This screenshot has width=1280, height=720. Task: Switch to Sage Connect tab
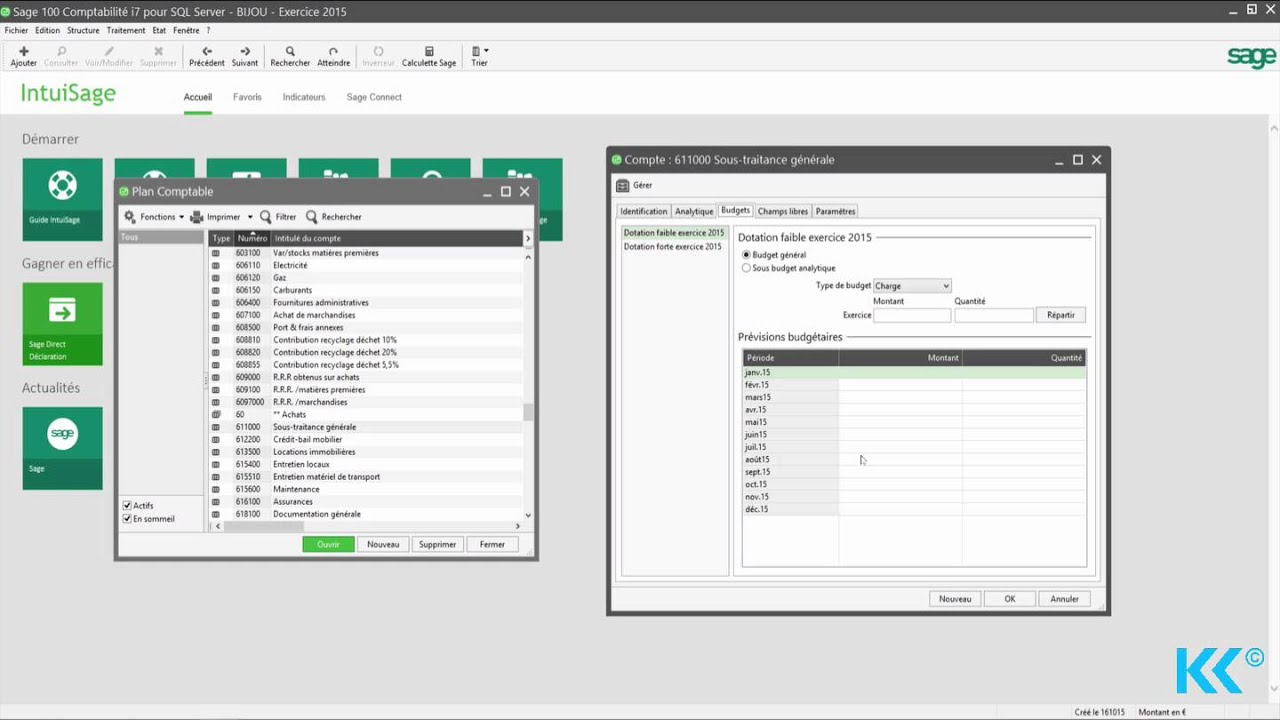[374, 97]
